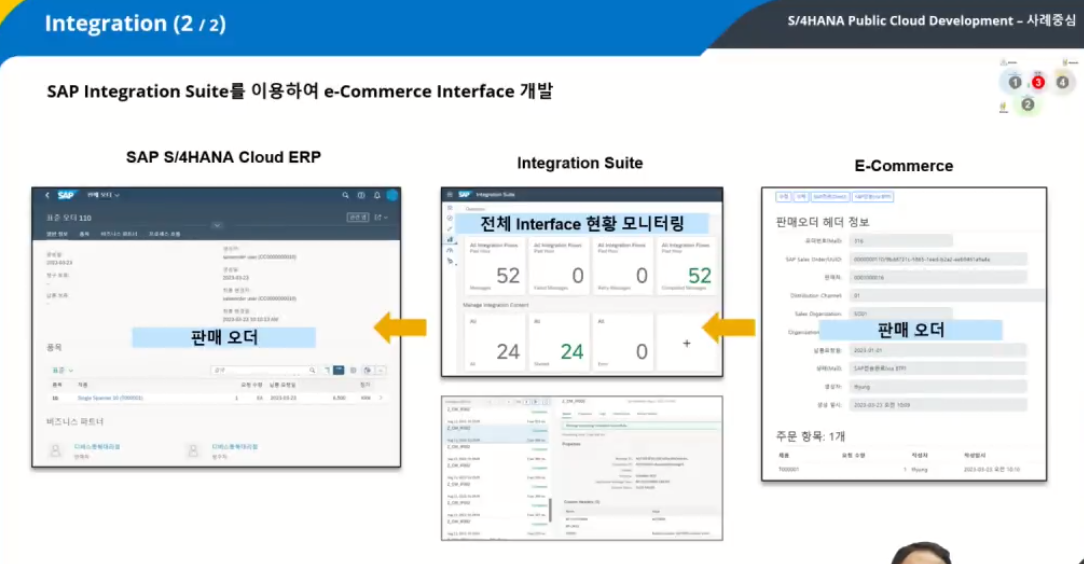Select the 품목 tab in ERP

[84, 234]
